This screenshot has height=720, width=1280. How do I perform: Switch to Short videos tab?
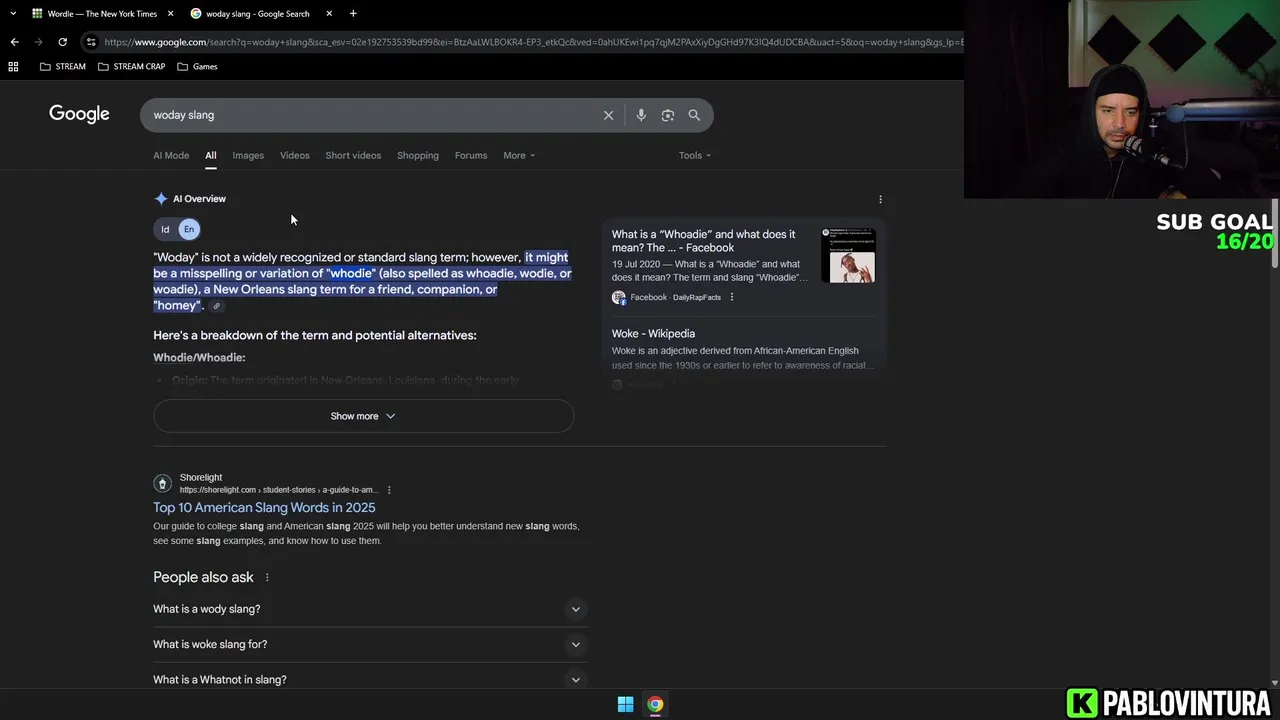353,155
